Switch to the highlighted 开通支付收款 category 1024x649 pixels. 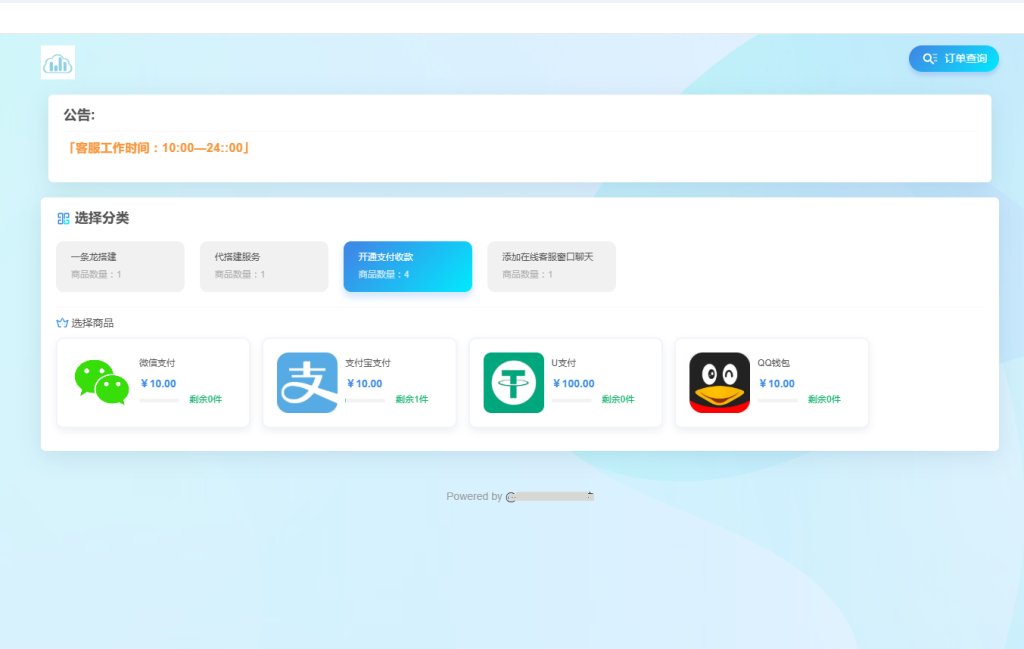407,266
